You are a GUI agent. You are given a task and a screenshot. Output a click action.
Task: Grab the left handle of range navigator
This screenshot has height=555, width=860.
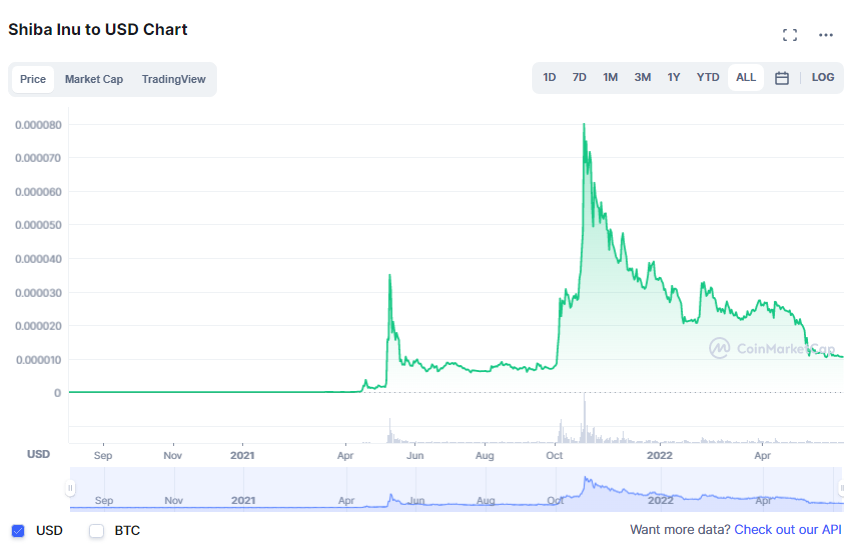[x=70, y=488]
